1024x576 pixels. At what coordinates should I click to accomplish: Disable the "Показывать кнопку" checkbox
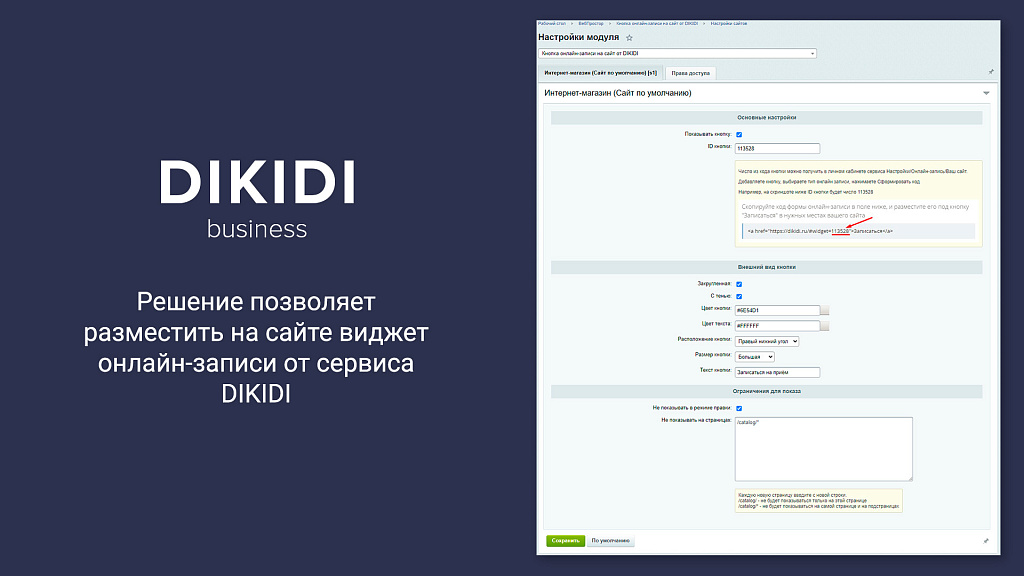coord(739,136)
